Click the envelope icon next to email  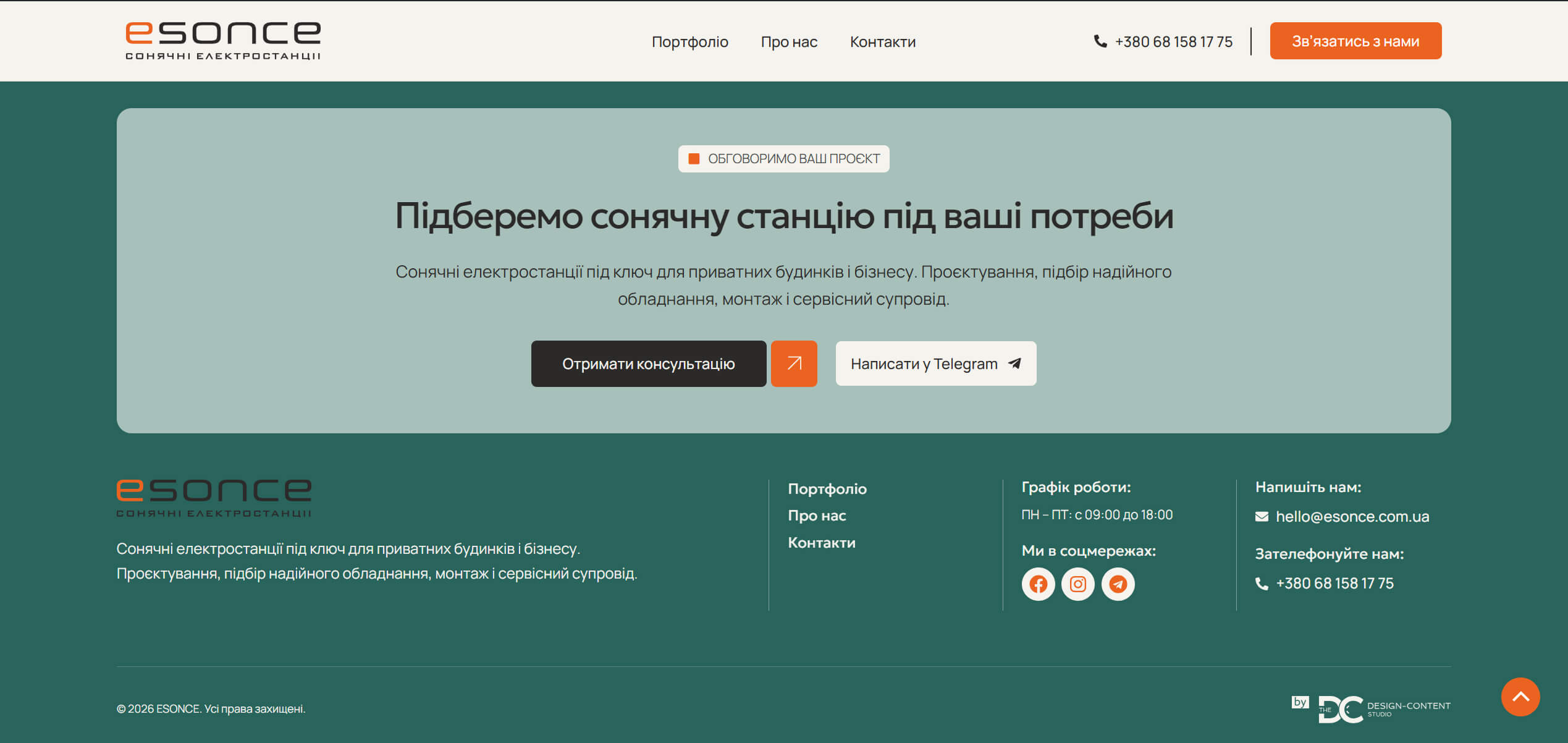click(x=1262, y=517)
